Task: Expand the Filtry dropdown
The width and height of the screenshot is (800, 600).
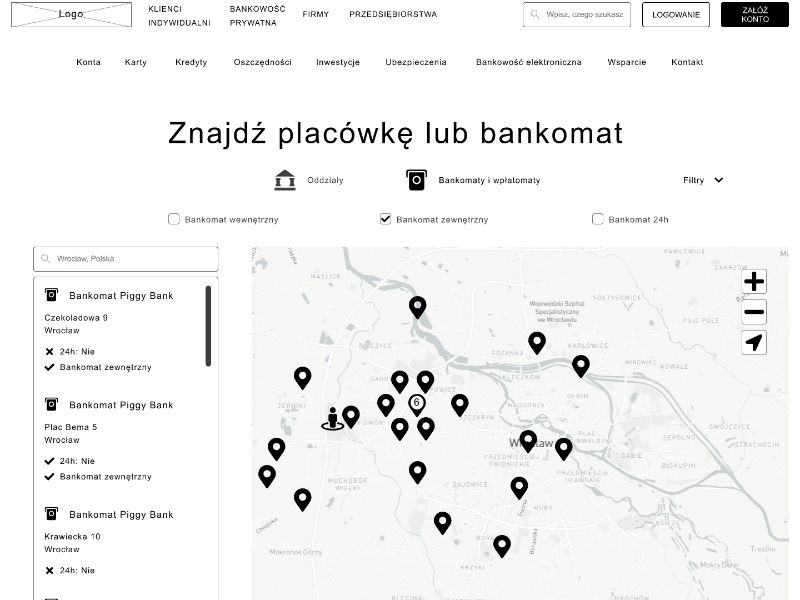Action: click(703, 180)
